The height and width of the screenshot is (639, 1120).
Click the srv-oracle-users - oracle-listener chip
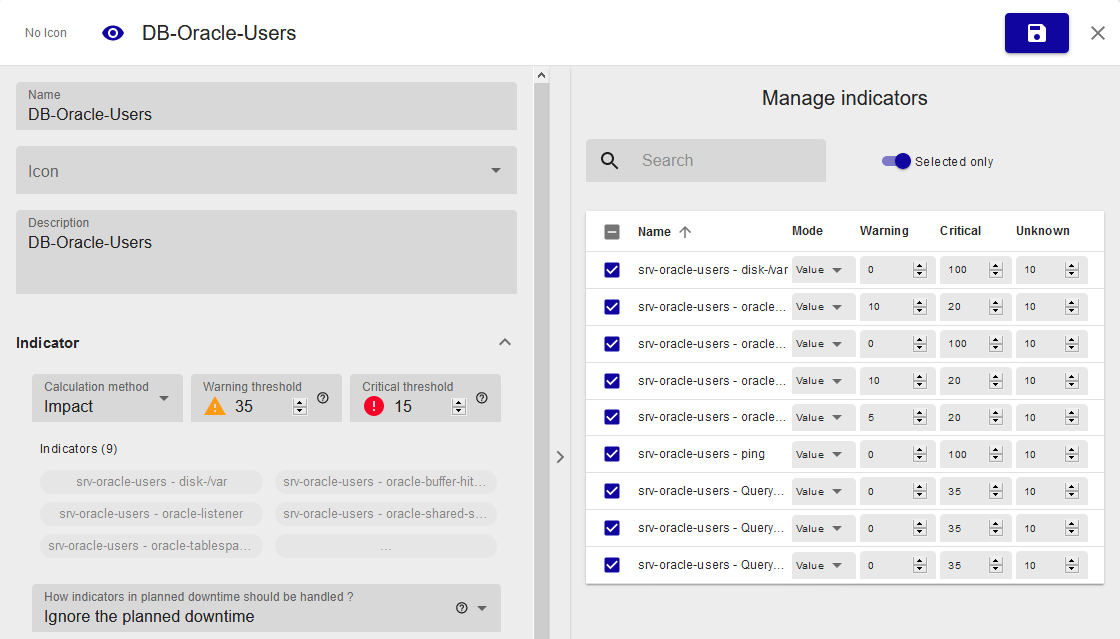151,514
